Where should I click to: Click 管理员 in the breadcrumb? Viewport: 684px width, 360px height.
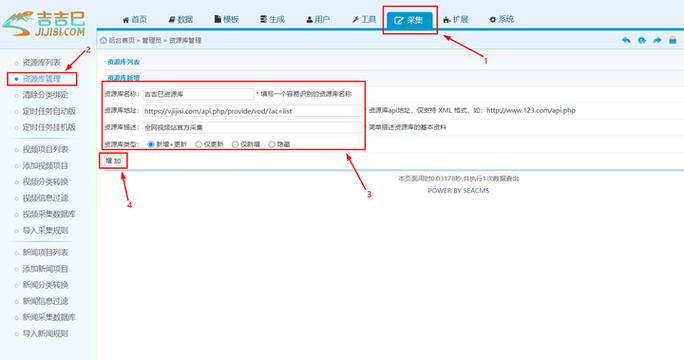click(x=152, y=40)
